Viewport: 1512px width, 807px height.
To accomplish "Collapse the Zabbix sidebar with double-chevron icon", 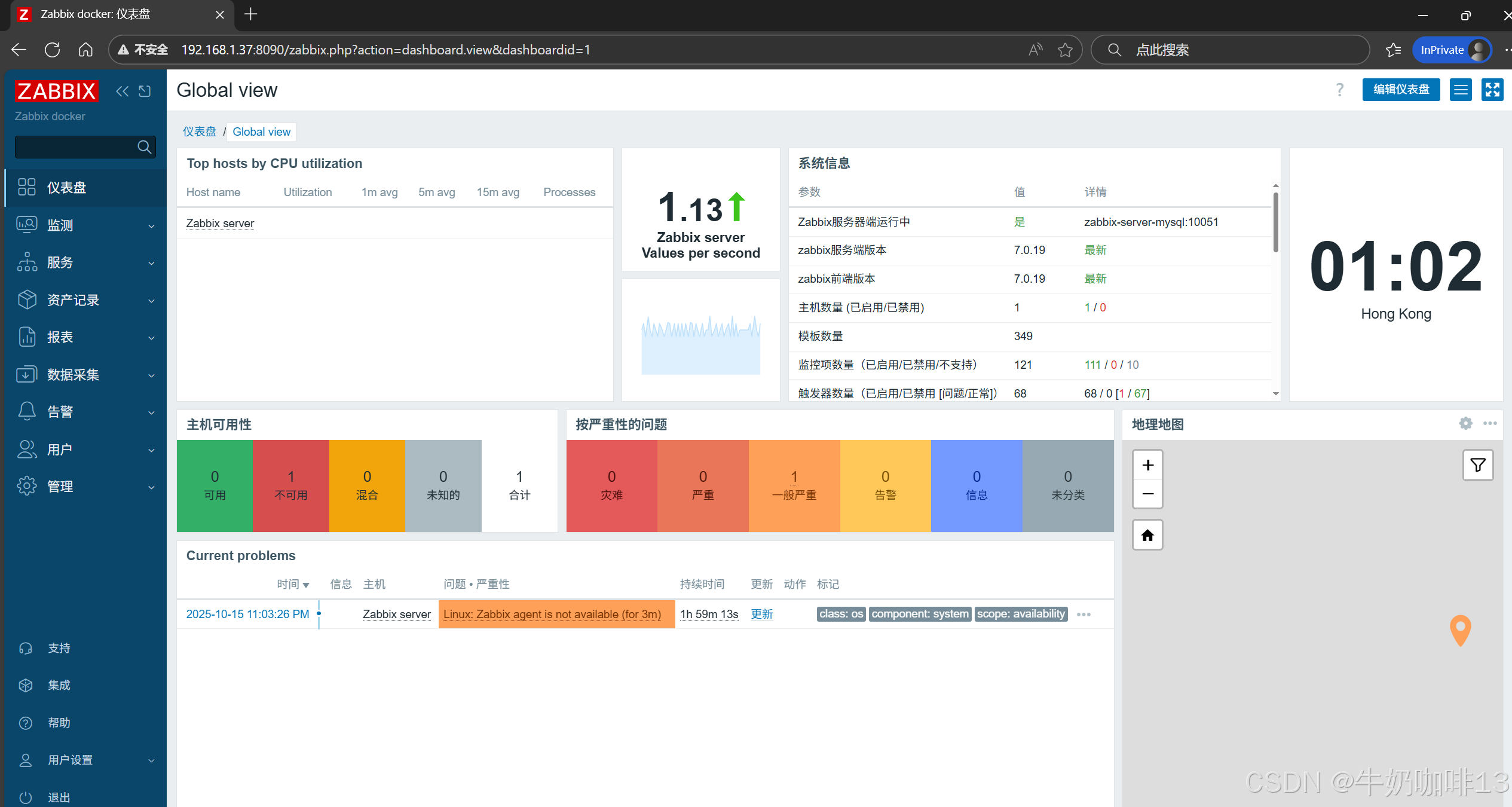I will click(122, 91).
